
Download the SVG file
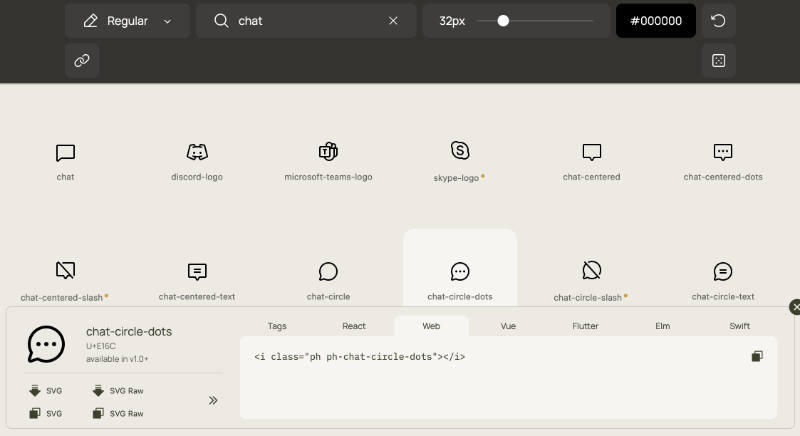pos(45,391)
